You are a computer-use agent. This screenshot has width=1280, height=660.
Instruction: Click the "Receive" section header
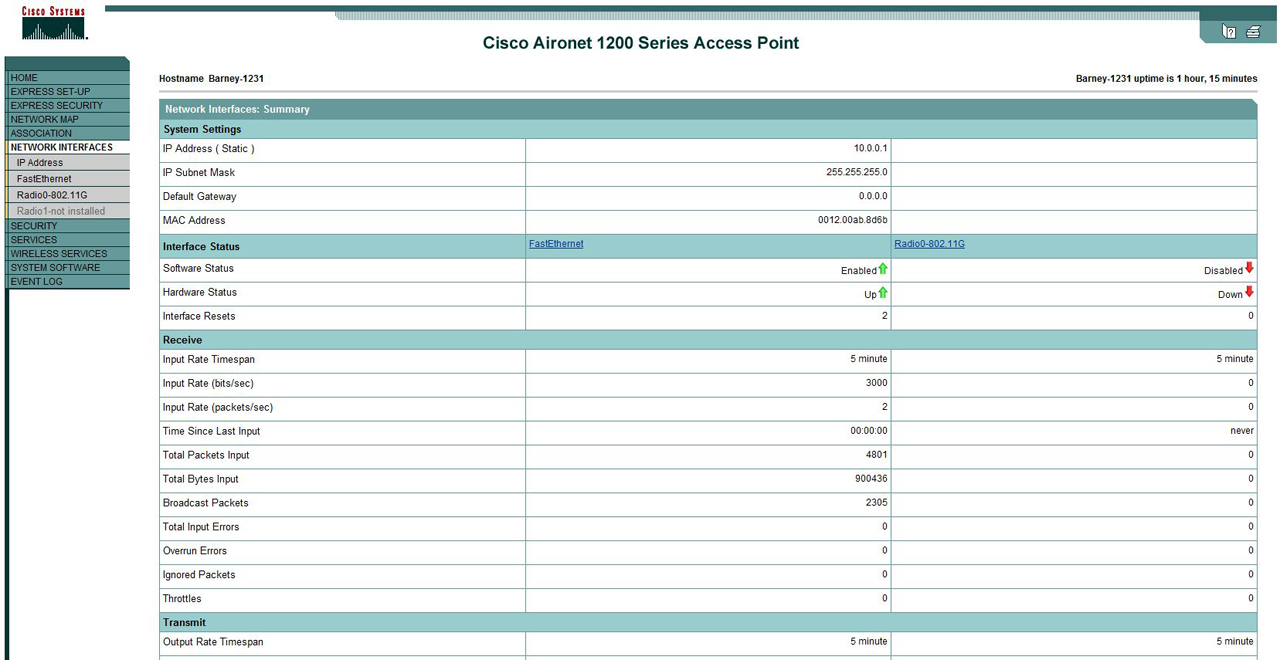(183, 341)
